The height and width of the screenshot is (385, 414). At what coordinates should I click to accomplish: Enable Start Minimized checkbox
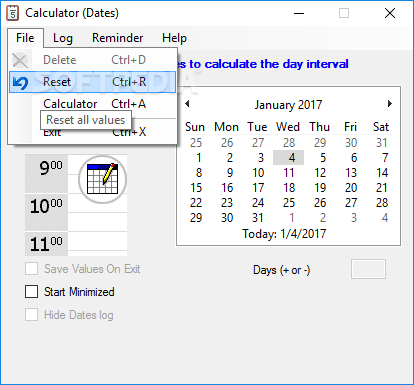pos(32,292)
